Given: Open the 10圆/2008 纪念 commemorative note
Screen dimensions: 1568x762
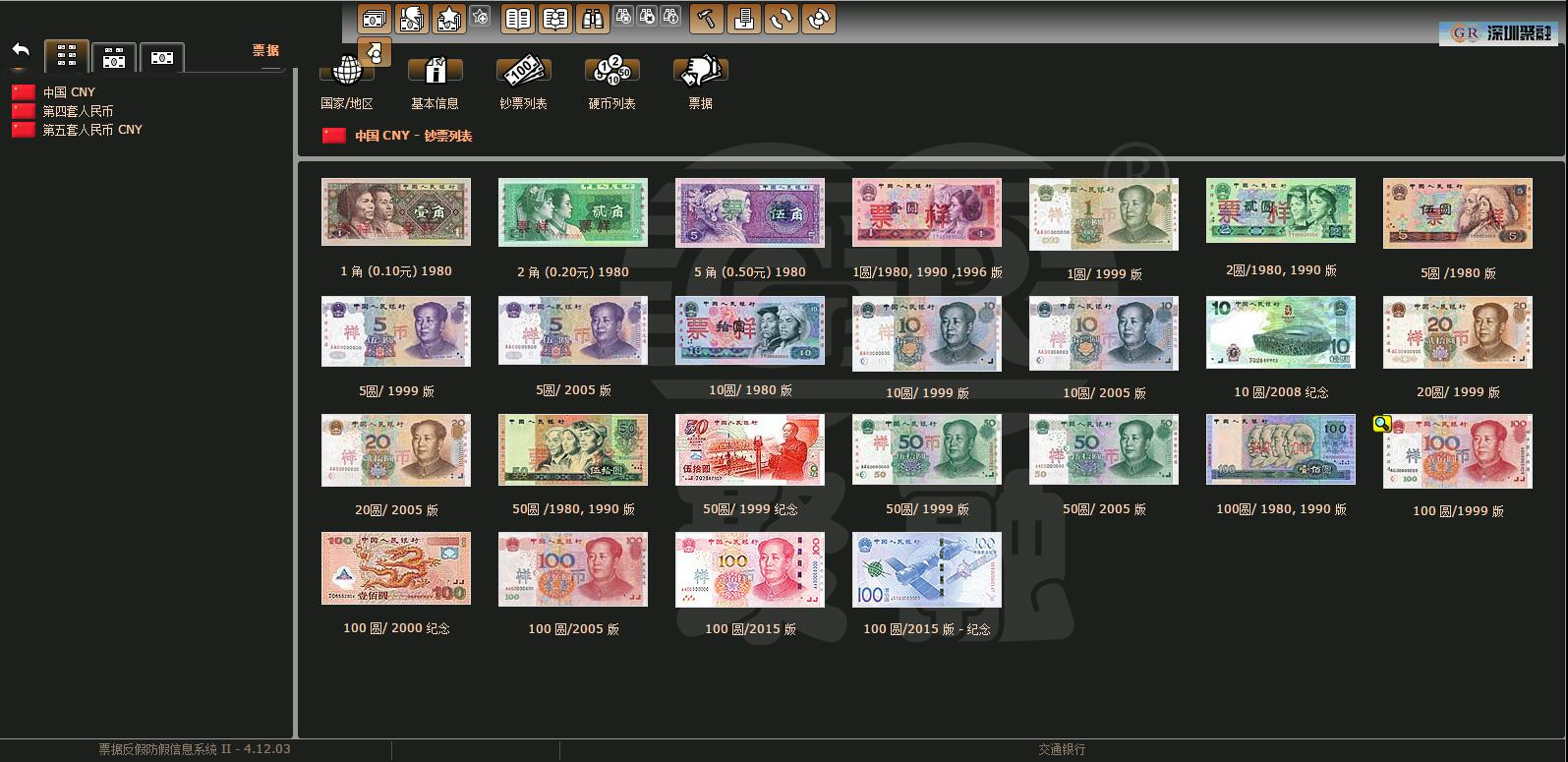Looking at the screenshot, I should click(1281, 332).
